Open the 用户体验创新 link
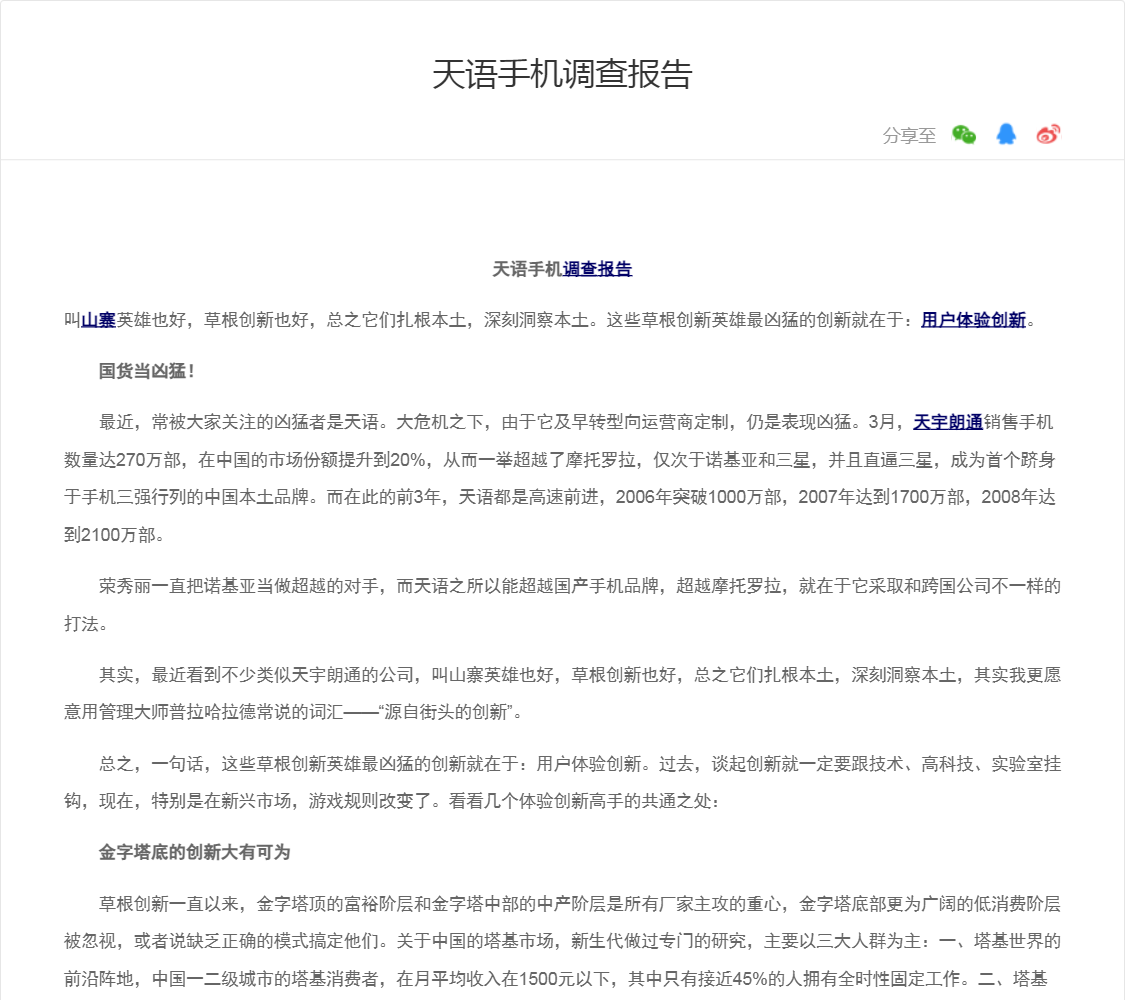 coord(974,320)
